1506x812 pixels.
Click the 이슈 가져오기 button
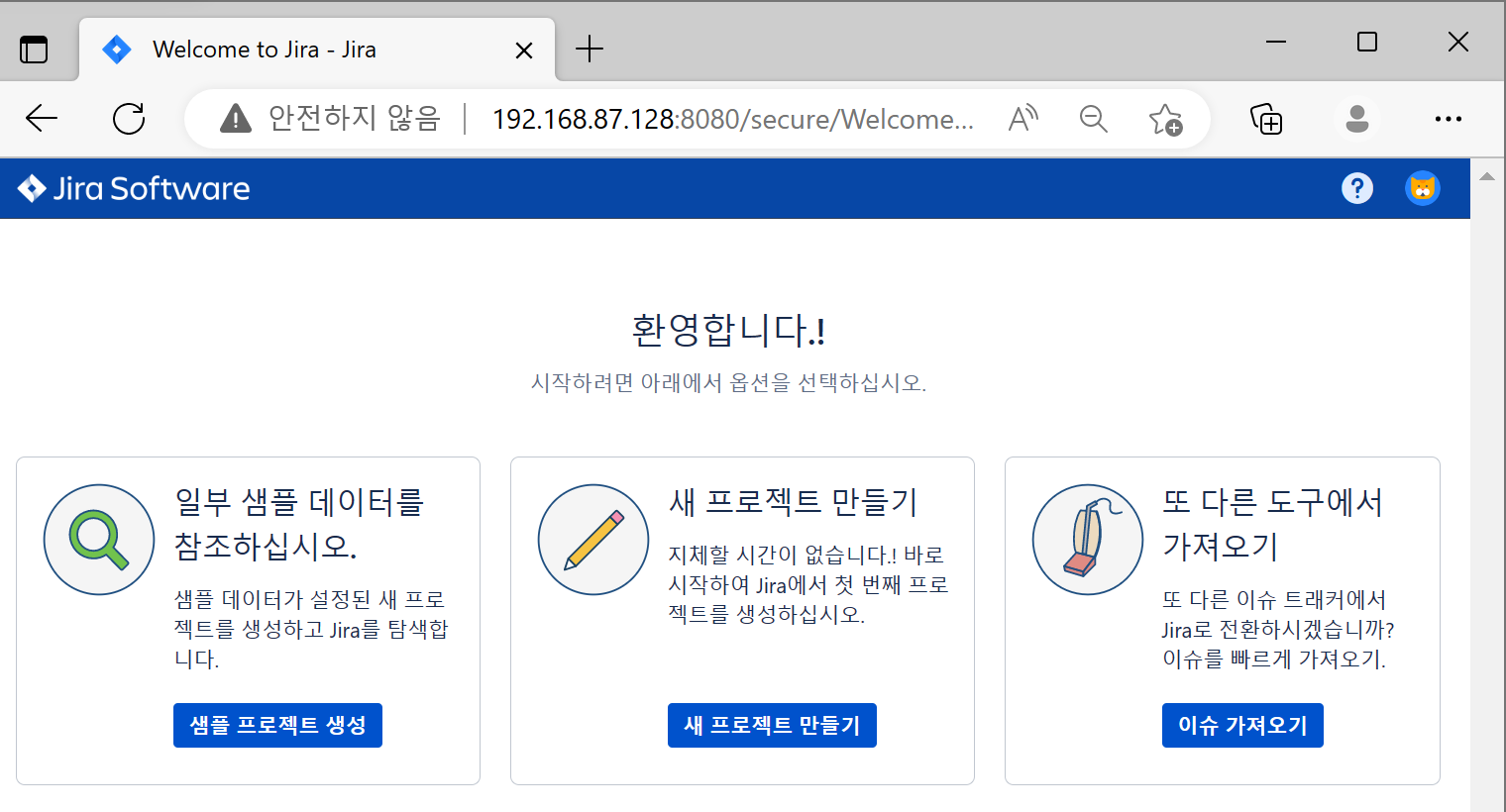coord(1242,726)
